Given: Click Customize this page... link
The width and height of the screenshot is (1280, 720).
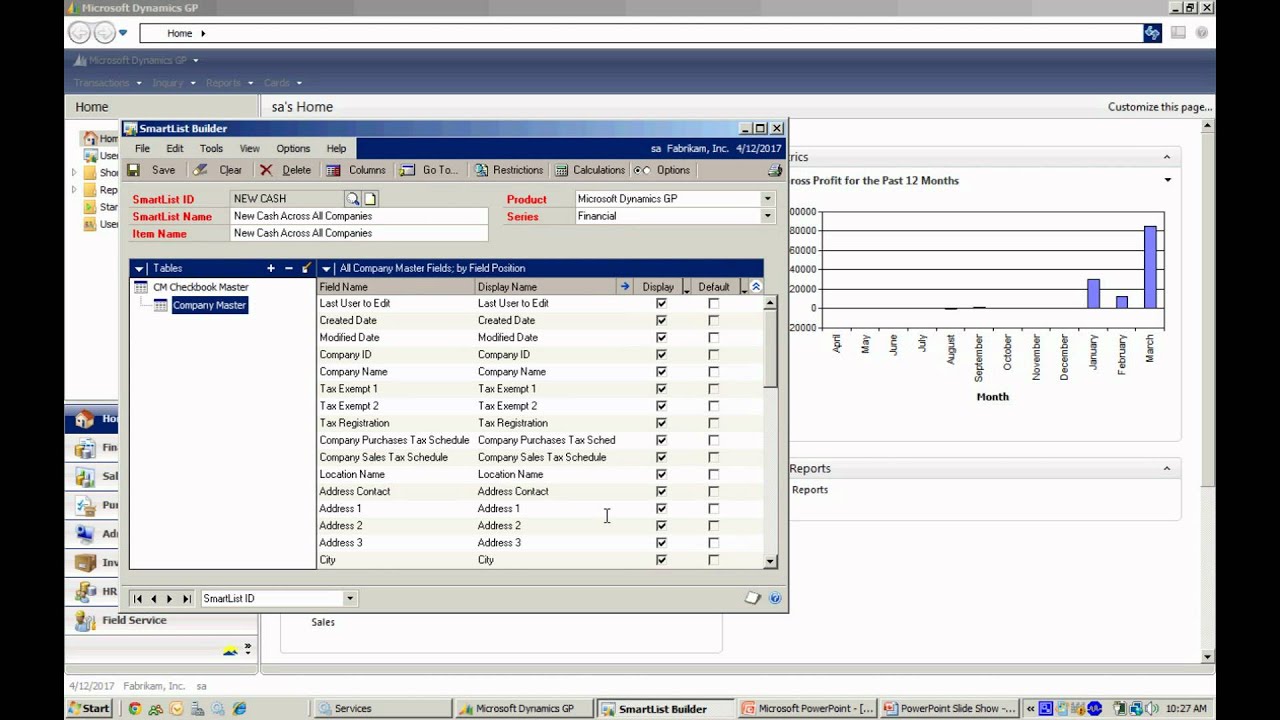Looking at the screenshot, I should tap(1160, 107).
